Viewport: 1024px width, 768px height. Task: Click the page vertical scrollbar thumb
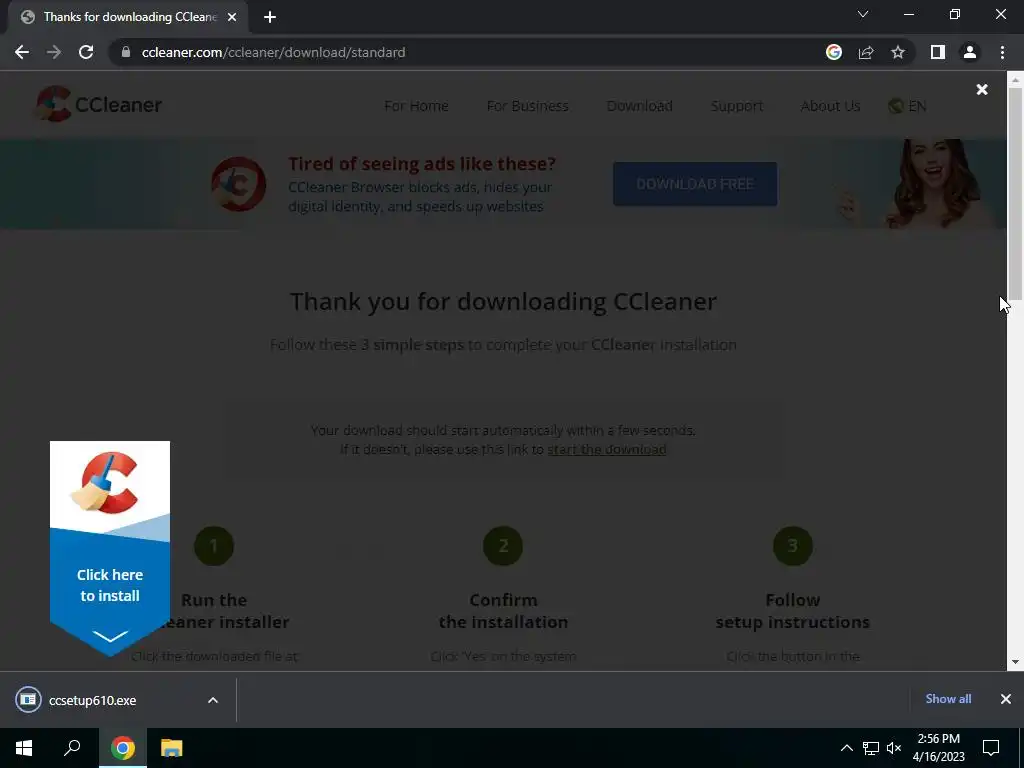pos(1015,193)
